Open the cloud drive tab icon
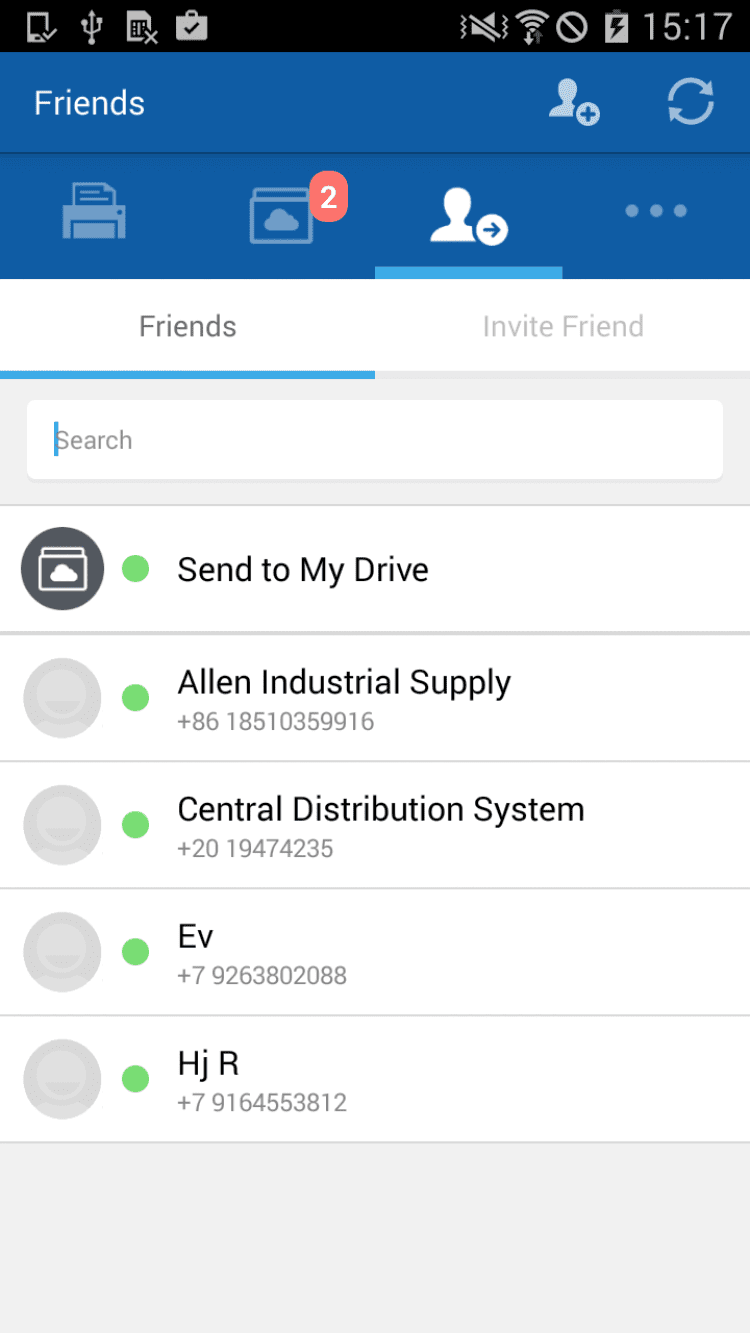Screen dimensions: 750x1333 pos(281,216)
